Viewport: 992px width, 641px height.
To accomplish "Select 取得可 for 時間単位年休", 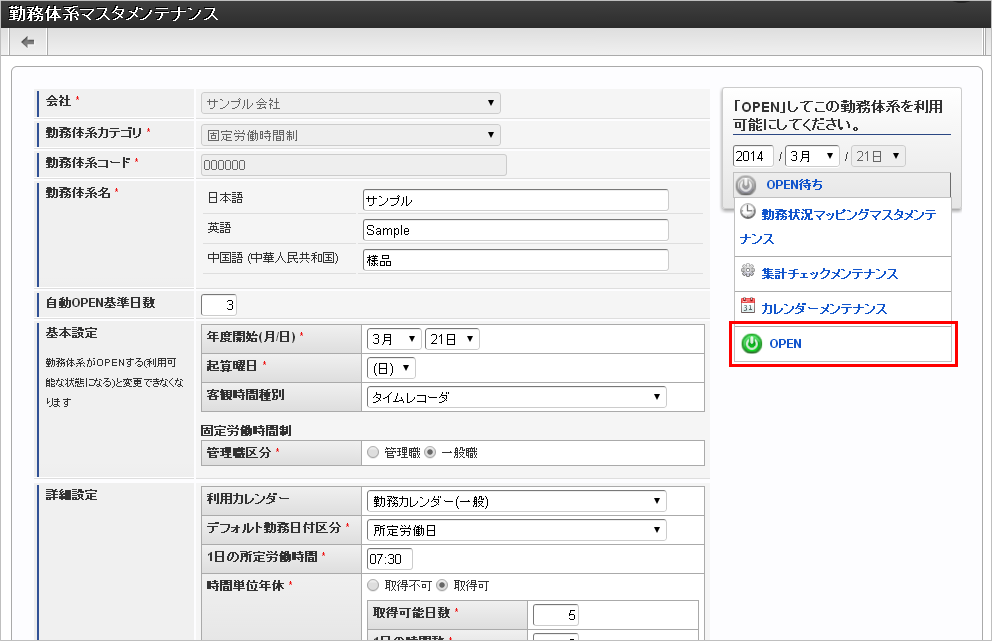I will [x=442, y=585].
